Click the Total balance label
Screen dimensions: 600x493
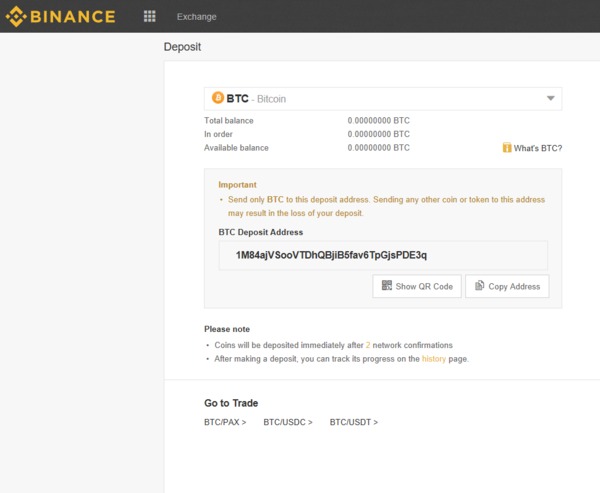pos(228,121)
